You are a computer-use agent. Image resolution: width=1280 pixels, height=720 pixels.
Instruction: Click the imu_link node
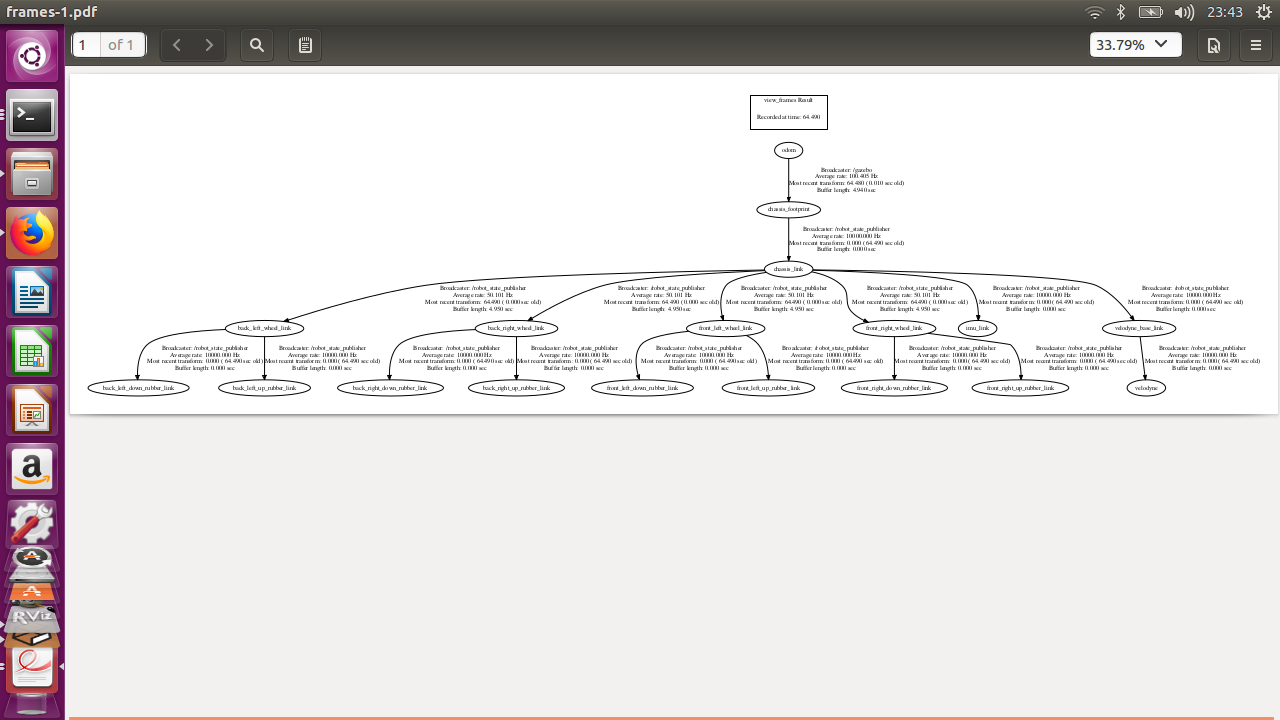[x=977, y=327]
